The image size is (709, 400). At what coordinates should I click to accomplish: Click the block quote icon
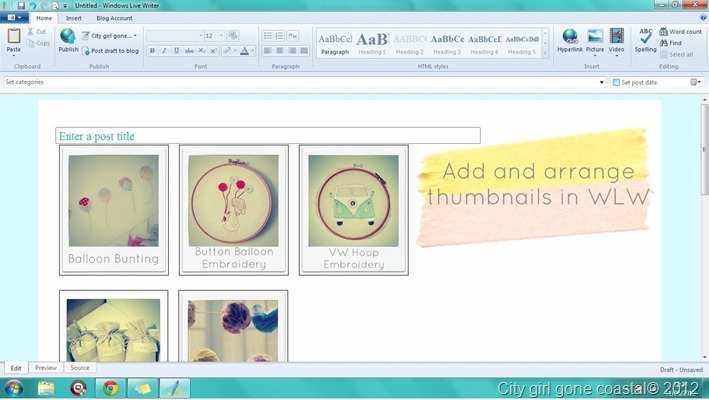[293, 36]
